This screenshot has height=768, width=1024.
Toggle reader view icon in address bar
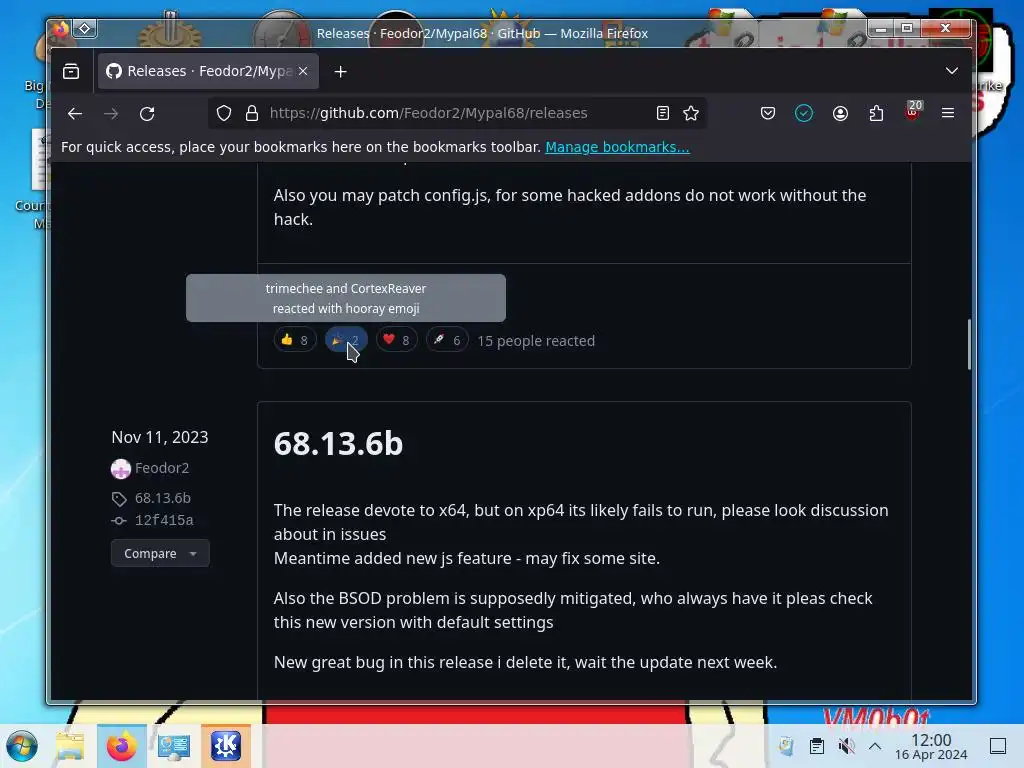(x=662, y=114)
